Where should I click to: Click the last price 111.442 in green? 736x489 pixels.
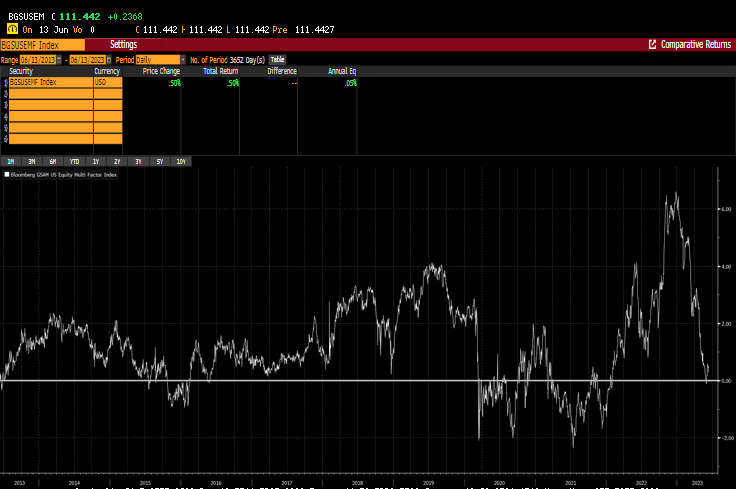[x=80, y=16]
